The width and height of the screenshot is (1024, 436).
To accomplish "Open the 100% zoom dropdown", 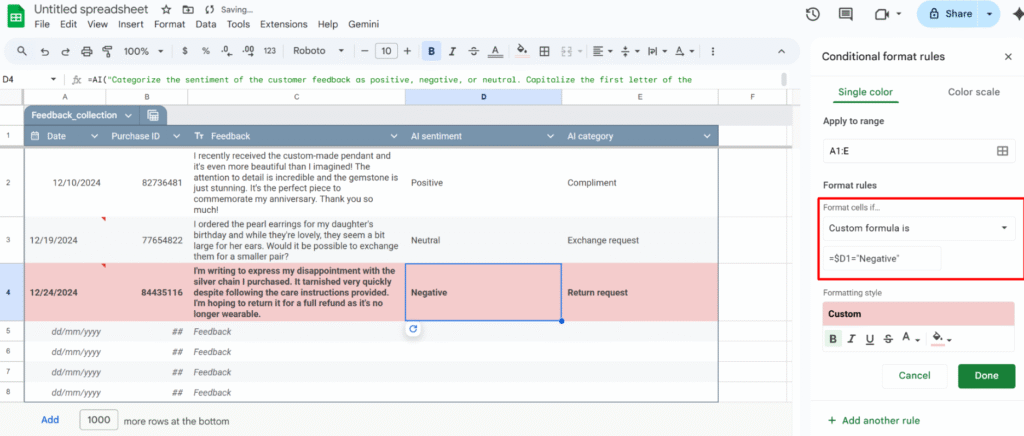I will click(141, 51).
